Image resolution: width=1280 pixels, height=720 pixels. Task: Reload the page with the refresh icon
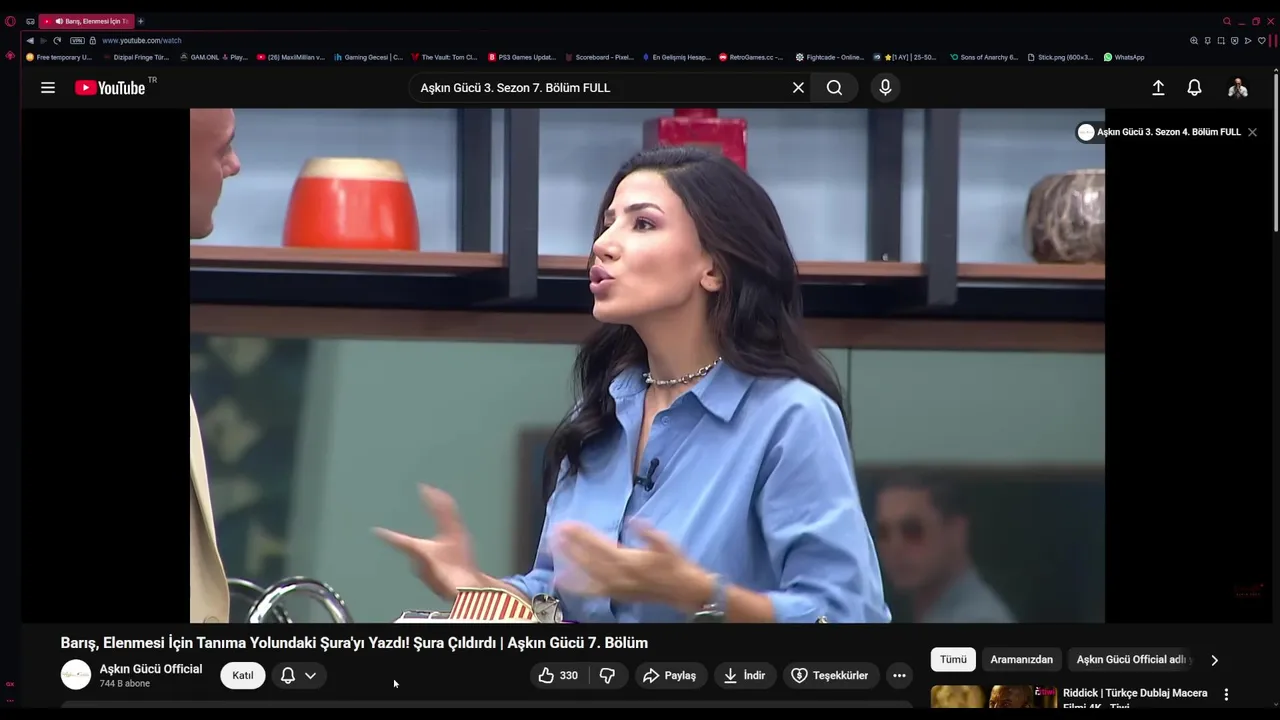[57, 41]
